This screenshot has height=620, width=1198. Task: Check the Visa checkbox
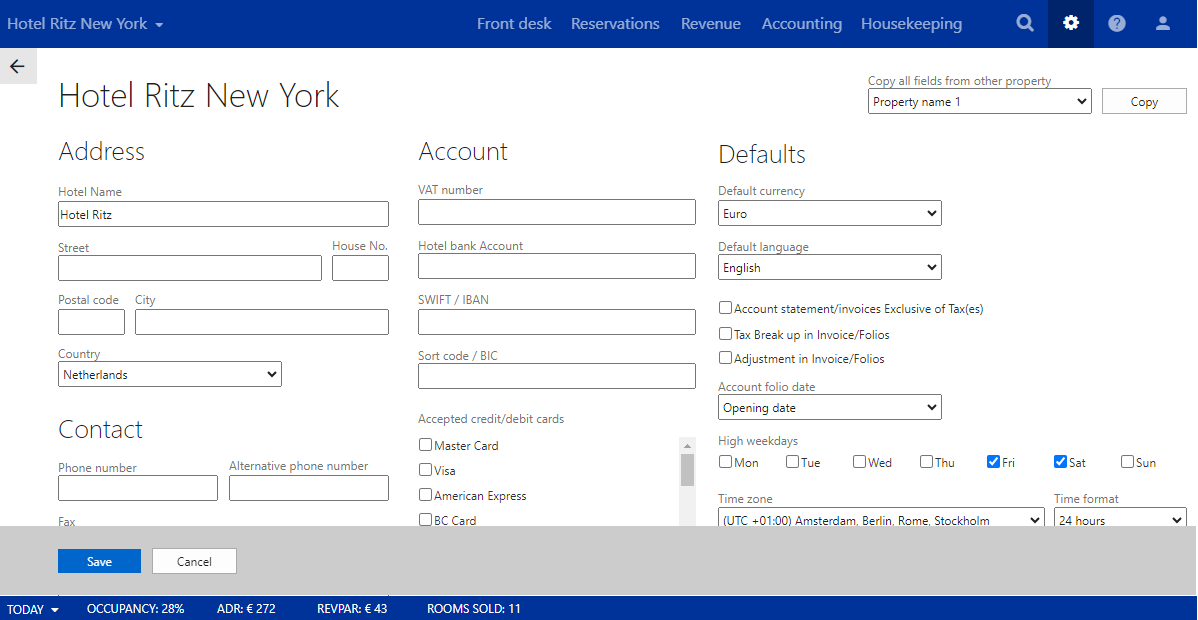pos(426,470)
